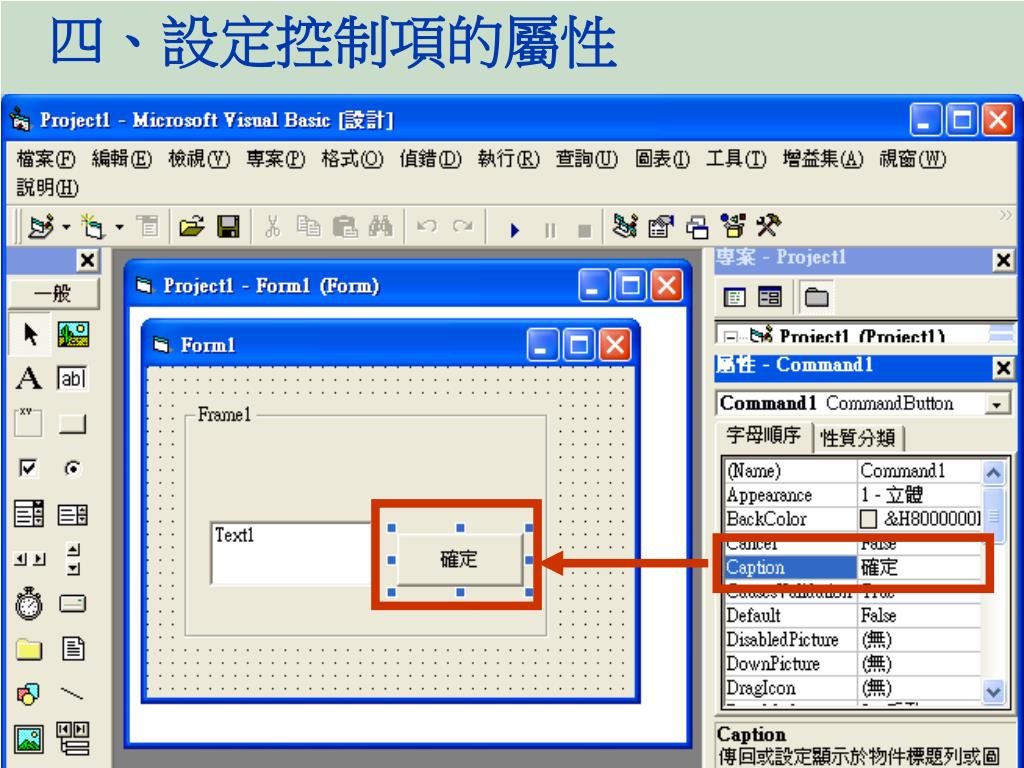Click the Object Browser toolbar icon

tap(733, 227)
